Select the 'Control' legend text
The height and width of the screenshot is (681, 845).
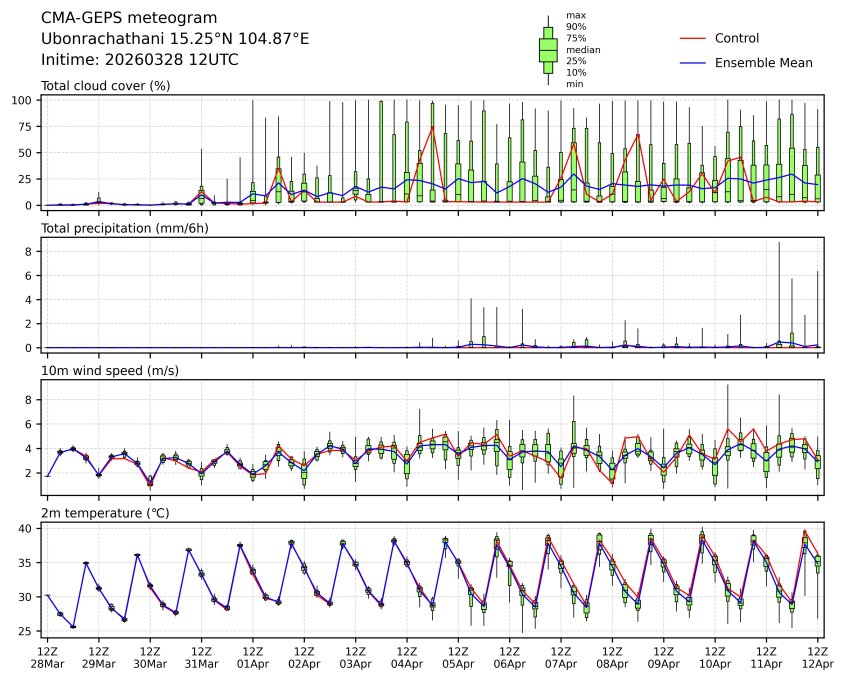pyautogui.click(x=737, y=38)
